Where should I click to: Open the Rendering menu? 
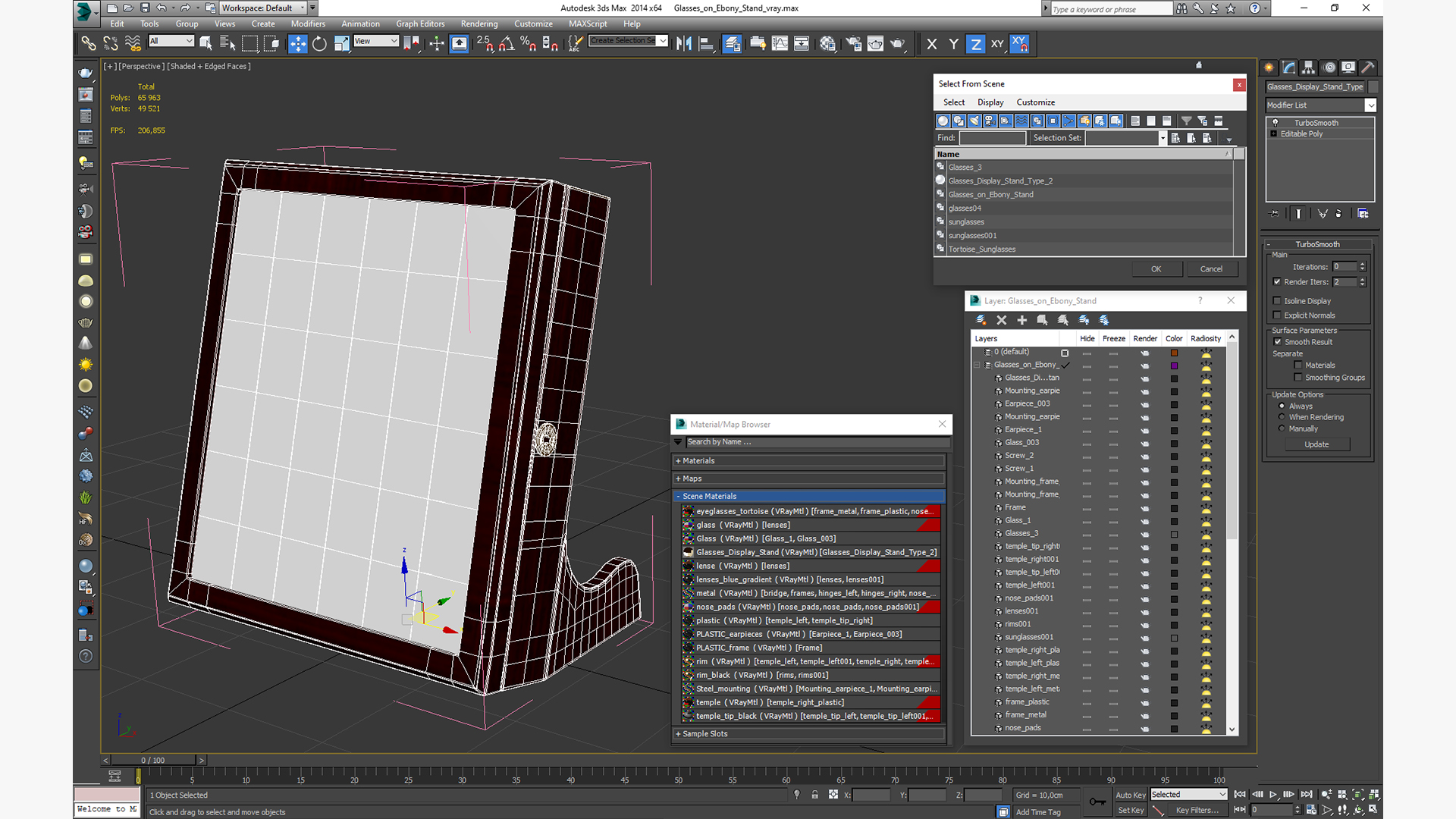(x=479, y=24)
